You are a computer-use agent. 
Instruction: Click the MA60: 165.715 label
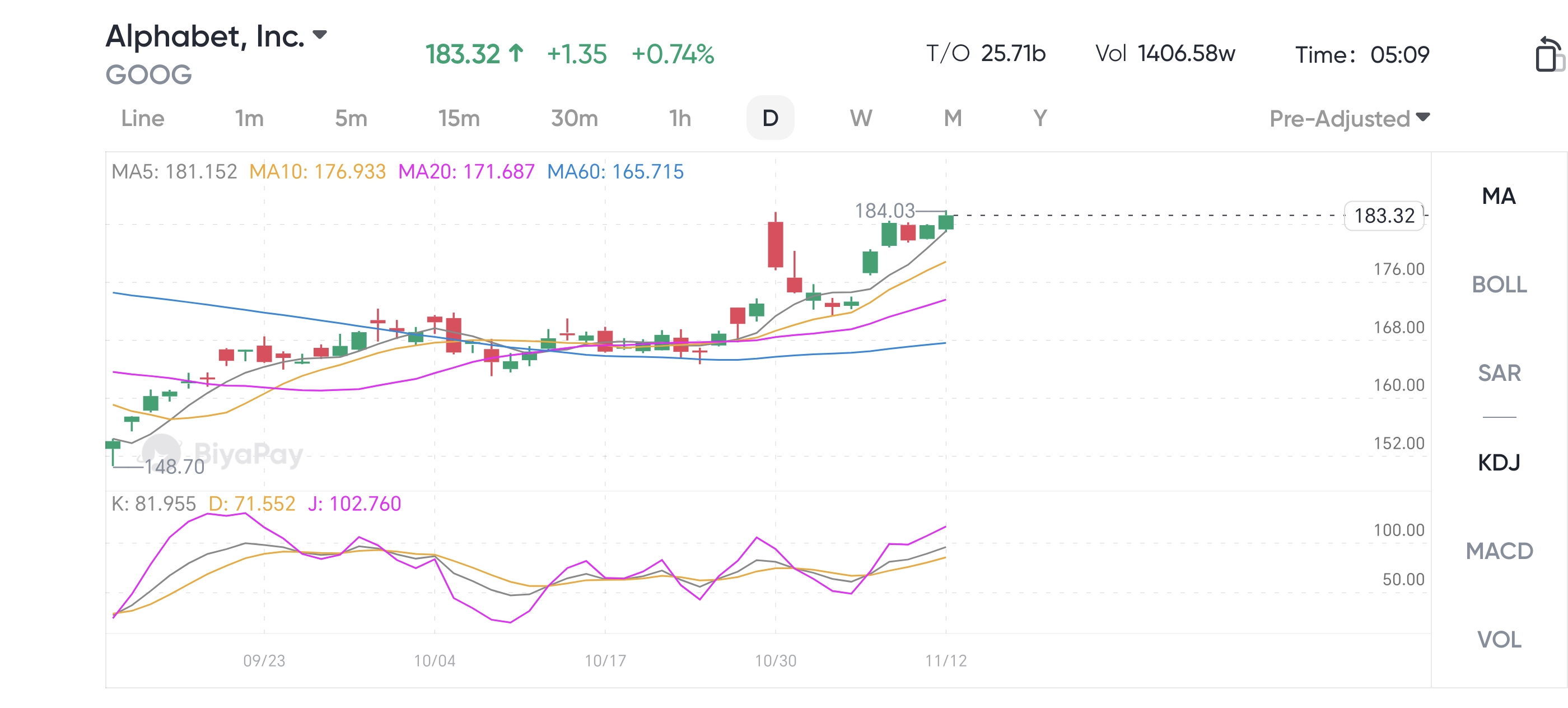pyautogui.click(x=615, y=171)
